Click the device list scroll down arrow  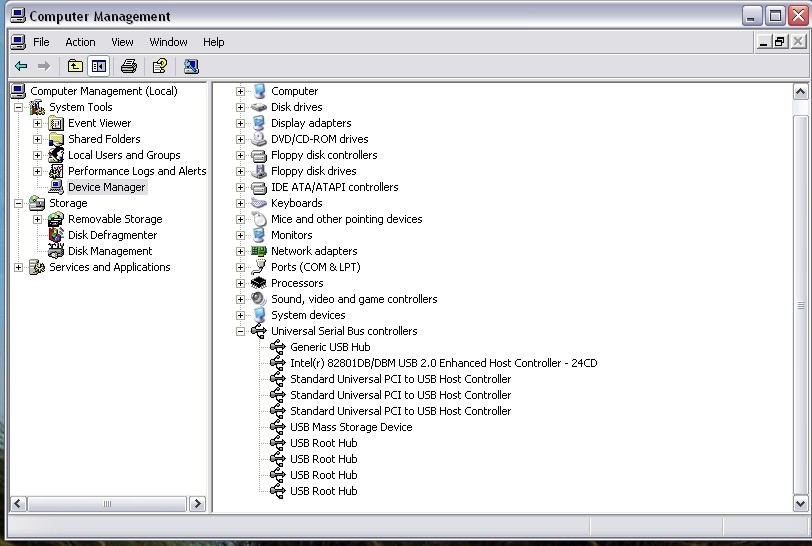[800, 503]
